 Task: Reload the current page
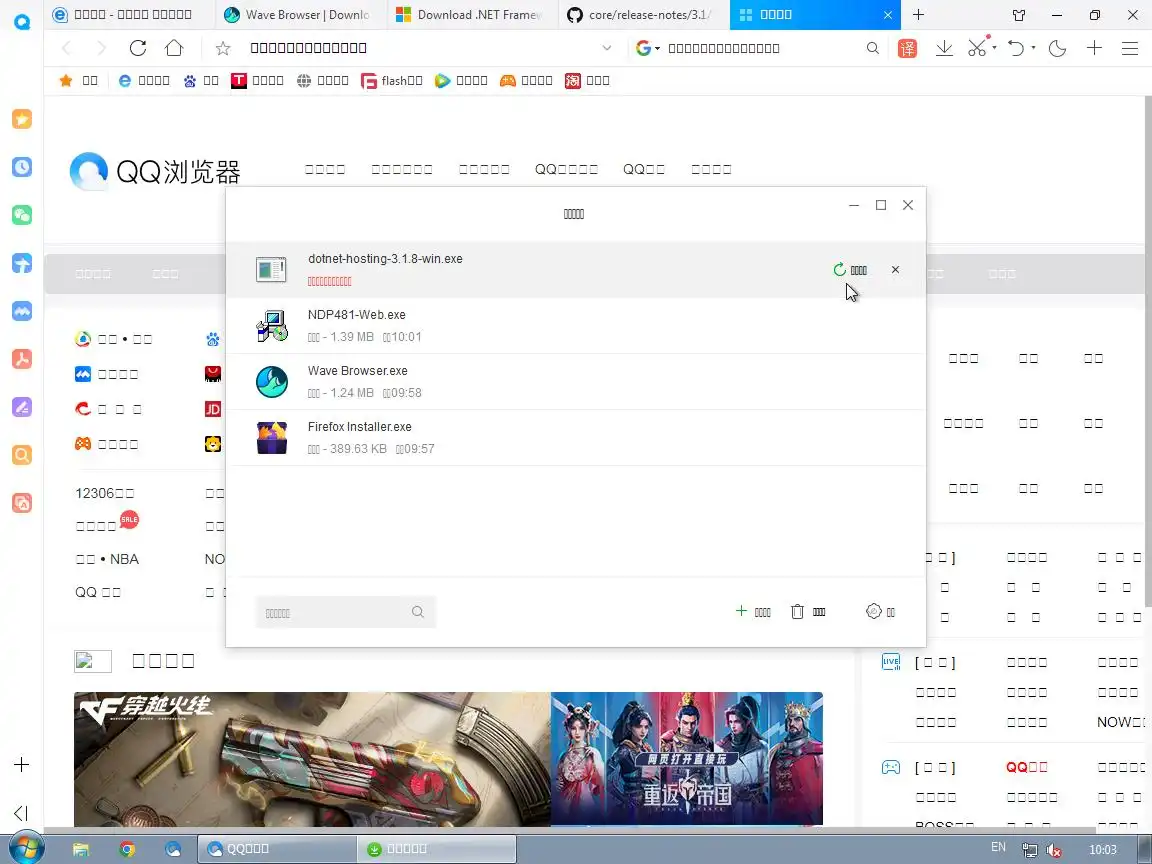click(137, 48)
